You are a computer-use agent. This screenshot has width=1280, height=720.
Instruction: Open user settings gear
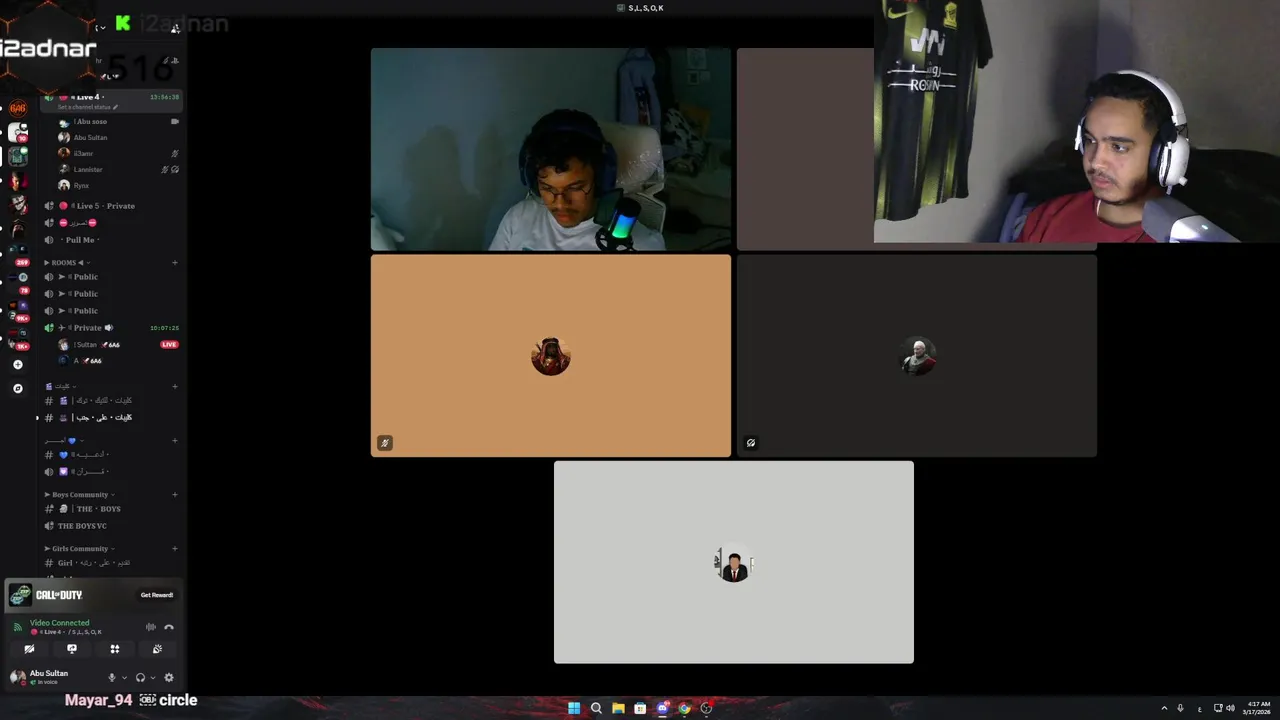tap(168, 677)
